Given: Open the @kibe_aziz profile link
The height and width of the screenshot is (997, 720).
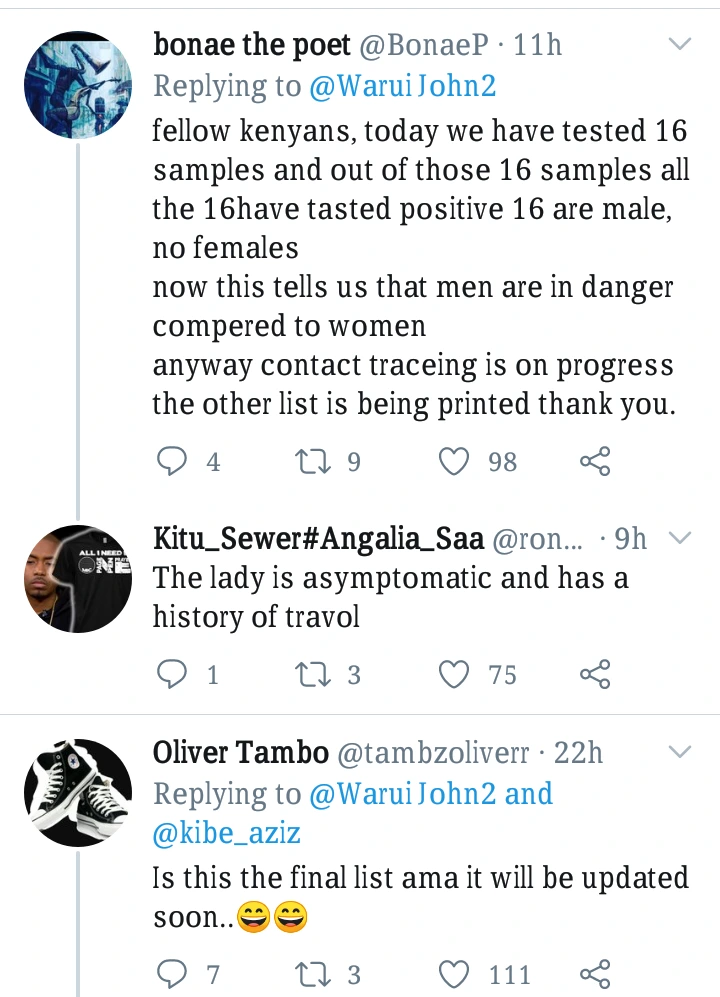Looking at the screenshot, I should 226,832.
